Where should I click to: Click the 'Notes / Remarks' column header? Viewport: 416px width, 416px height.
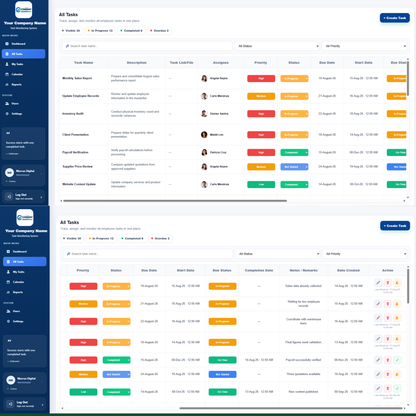[x=304, y=270]
